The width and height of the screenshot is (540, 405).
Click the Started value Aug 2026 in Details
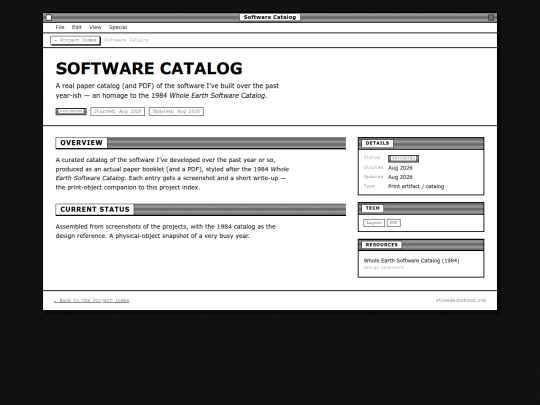pos(400,168)
